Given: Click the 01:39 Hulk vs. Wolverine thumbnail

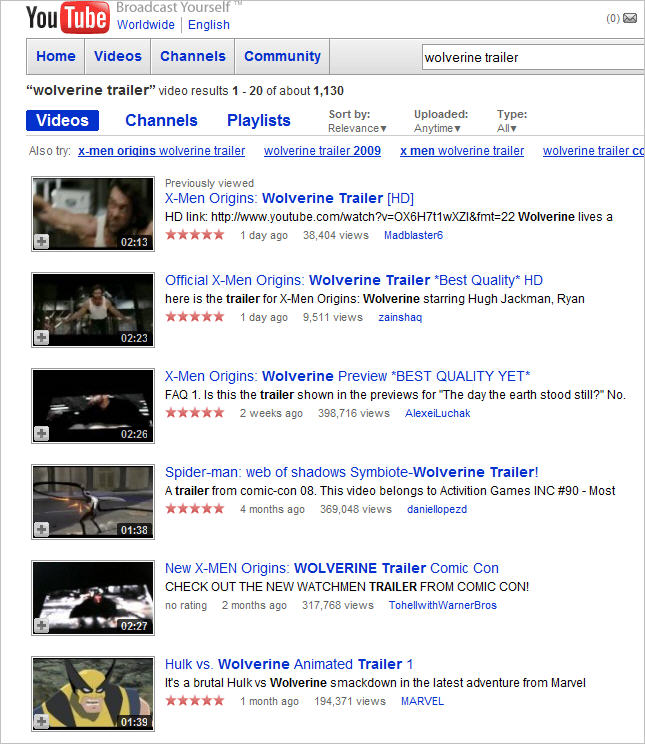Looking at the screenshot, I should [x=93, y=693].
